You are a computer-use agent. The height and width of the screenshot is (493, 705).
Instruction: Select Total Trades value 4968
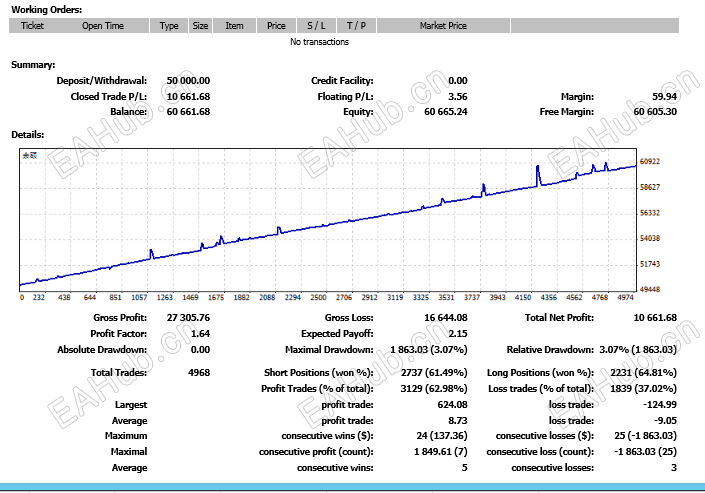199,372
